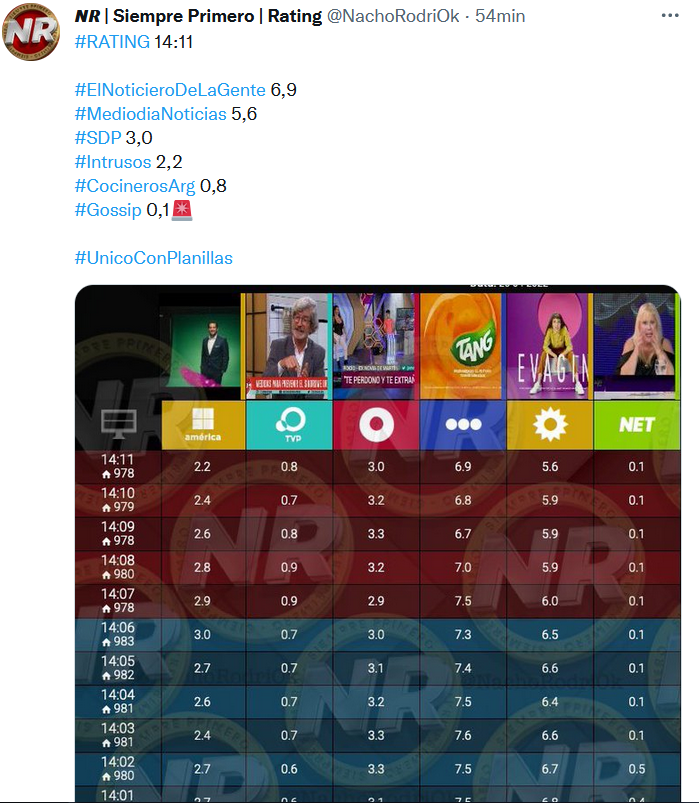Open the @NachoRodriOk handle
The height and width of the screenshot is (803, 699).
(x=393, y=16)
